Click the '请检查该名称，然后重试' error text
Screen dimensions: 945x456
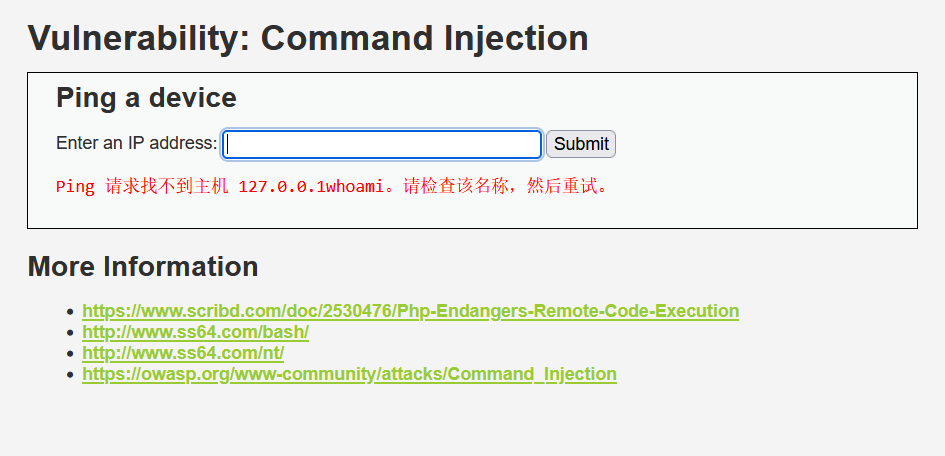pyautogui.click(x=500, y=187)
